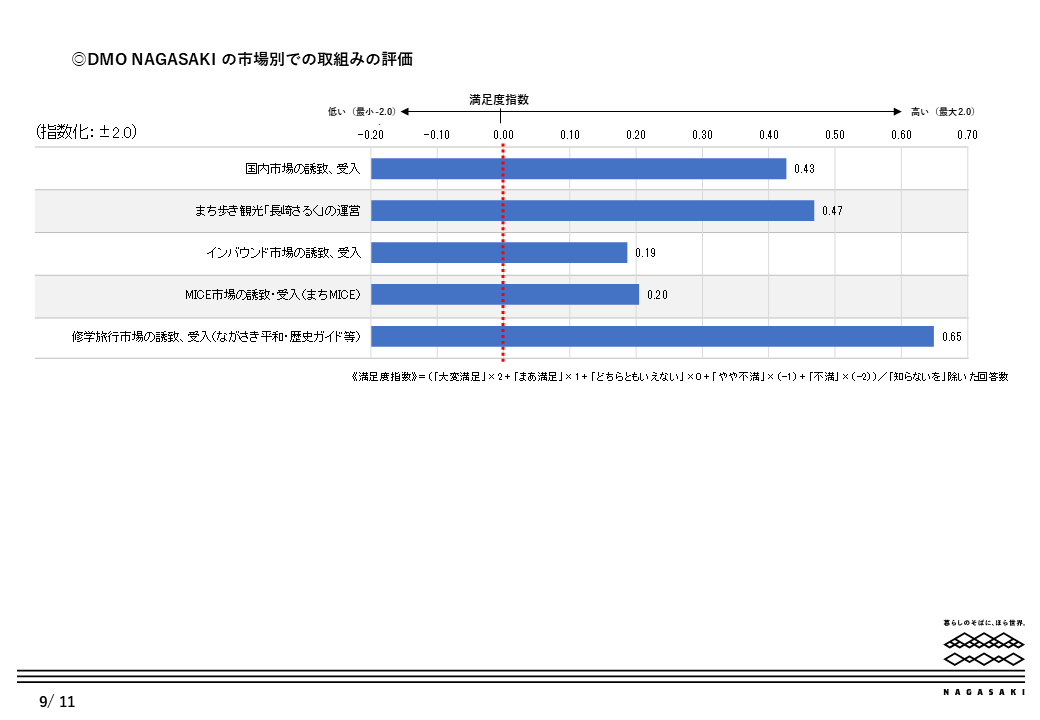Select the インバウンド市場の誘致、受入 label
This screenshot has width=1040, height=720.
(x=283, y=253)
